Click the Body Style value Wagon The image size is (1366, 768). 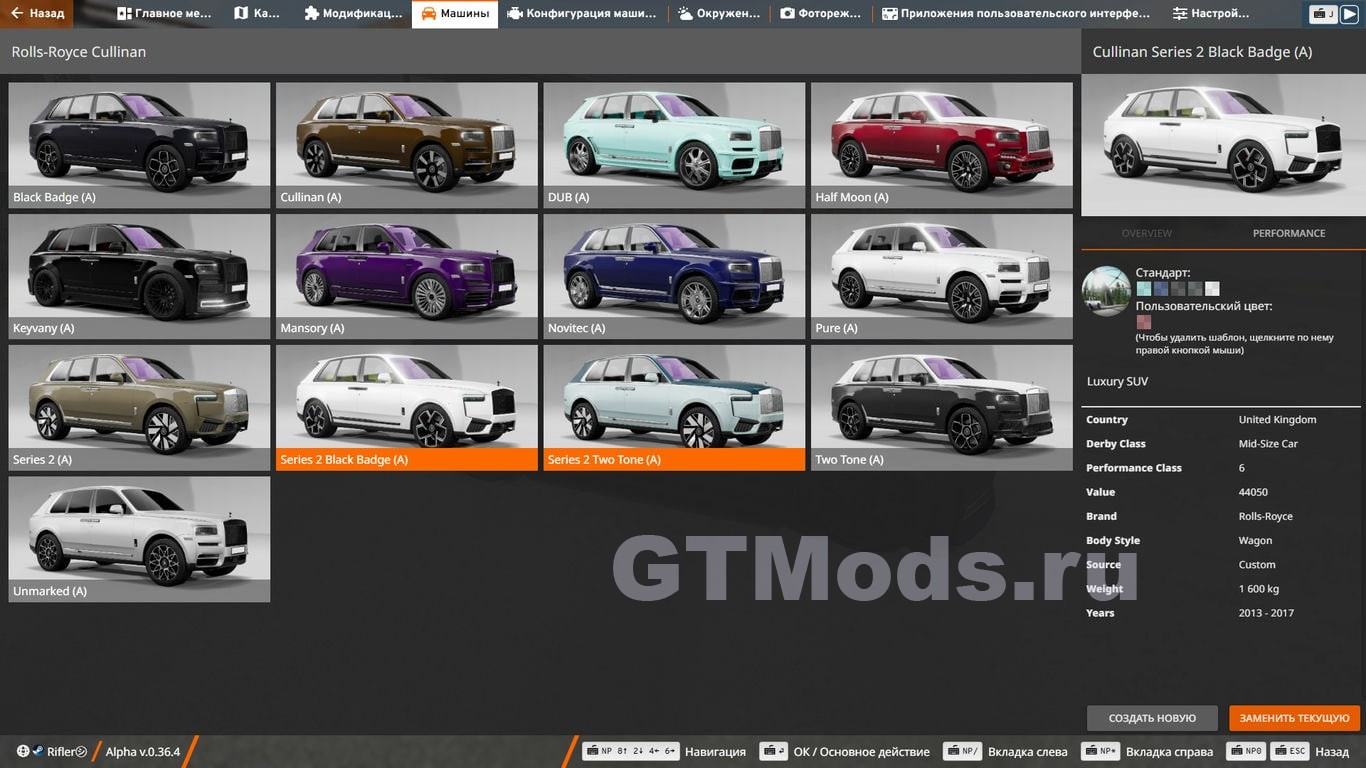pos(1255,540)
